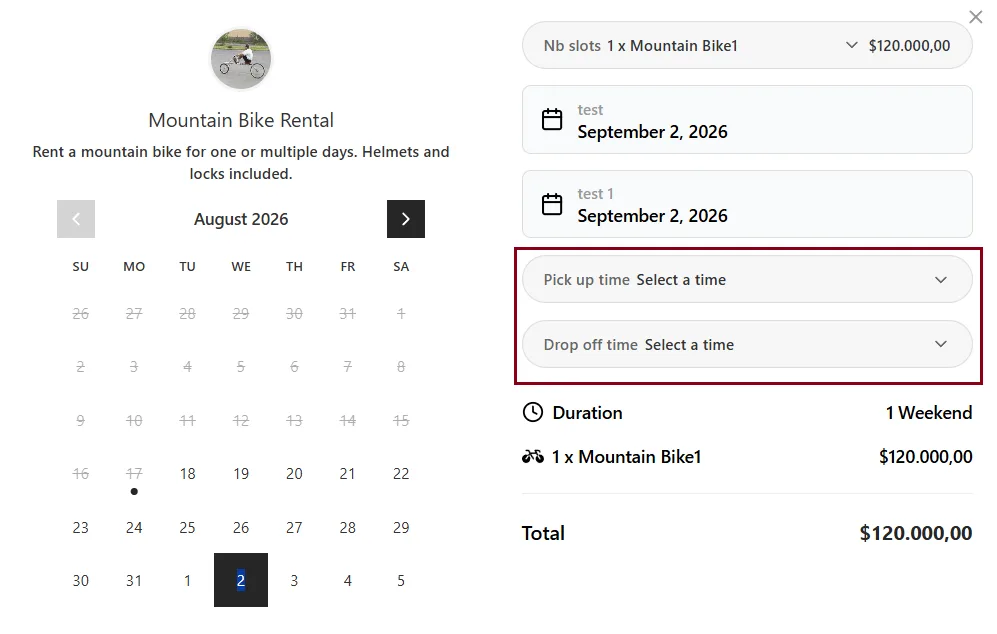997x634 pixels.
Task: Click chevron on Drop off time selector
Action: (940, 344)
